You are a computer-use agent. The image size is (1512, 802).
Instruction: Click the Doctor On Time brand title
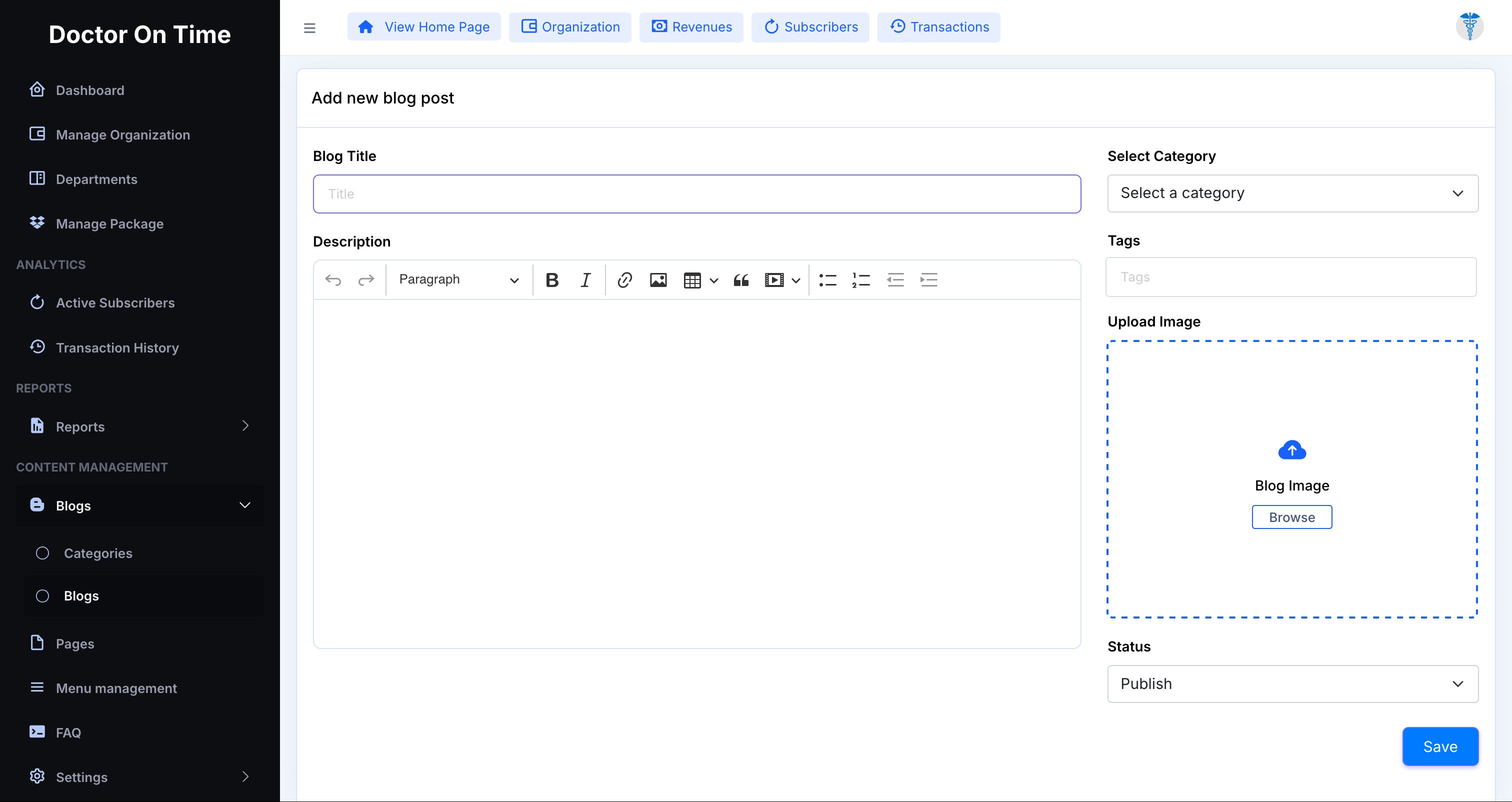point(139,34)
